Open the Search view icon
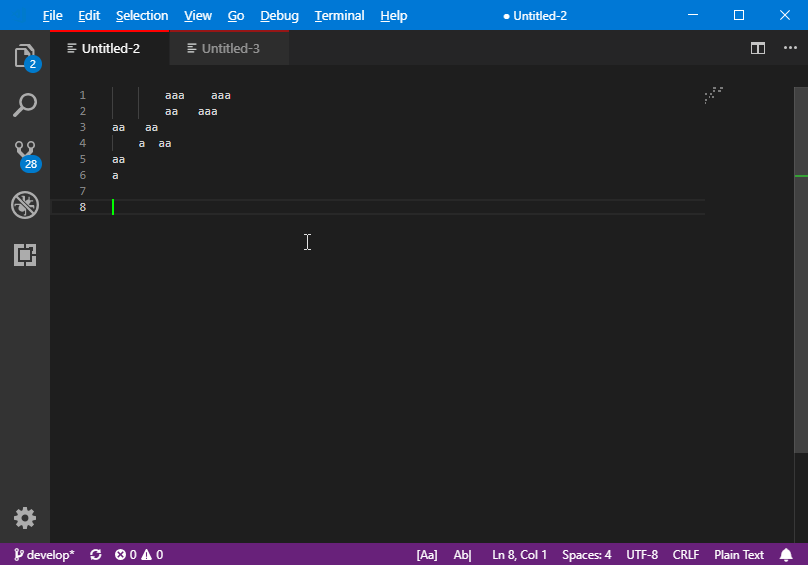This screenshot has width=808, height=565. coord(25,105)
